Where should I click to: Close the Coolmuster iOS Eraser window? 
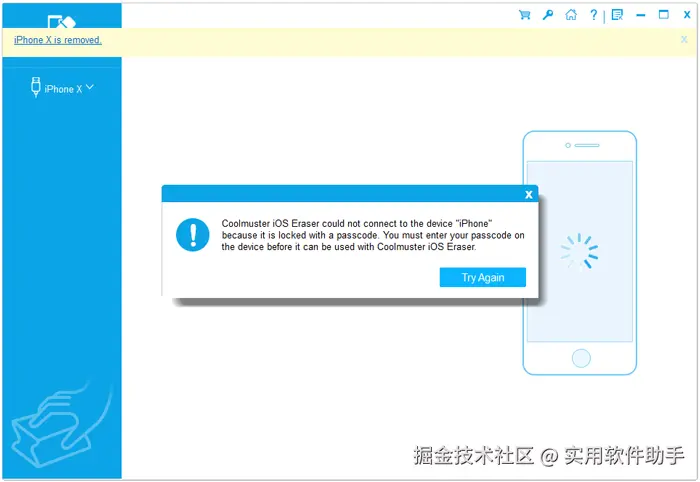(687, 15)
